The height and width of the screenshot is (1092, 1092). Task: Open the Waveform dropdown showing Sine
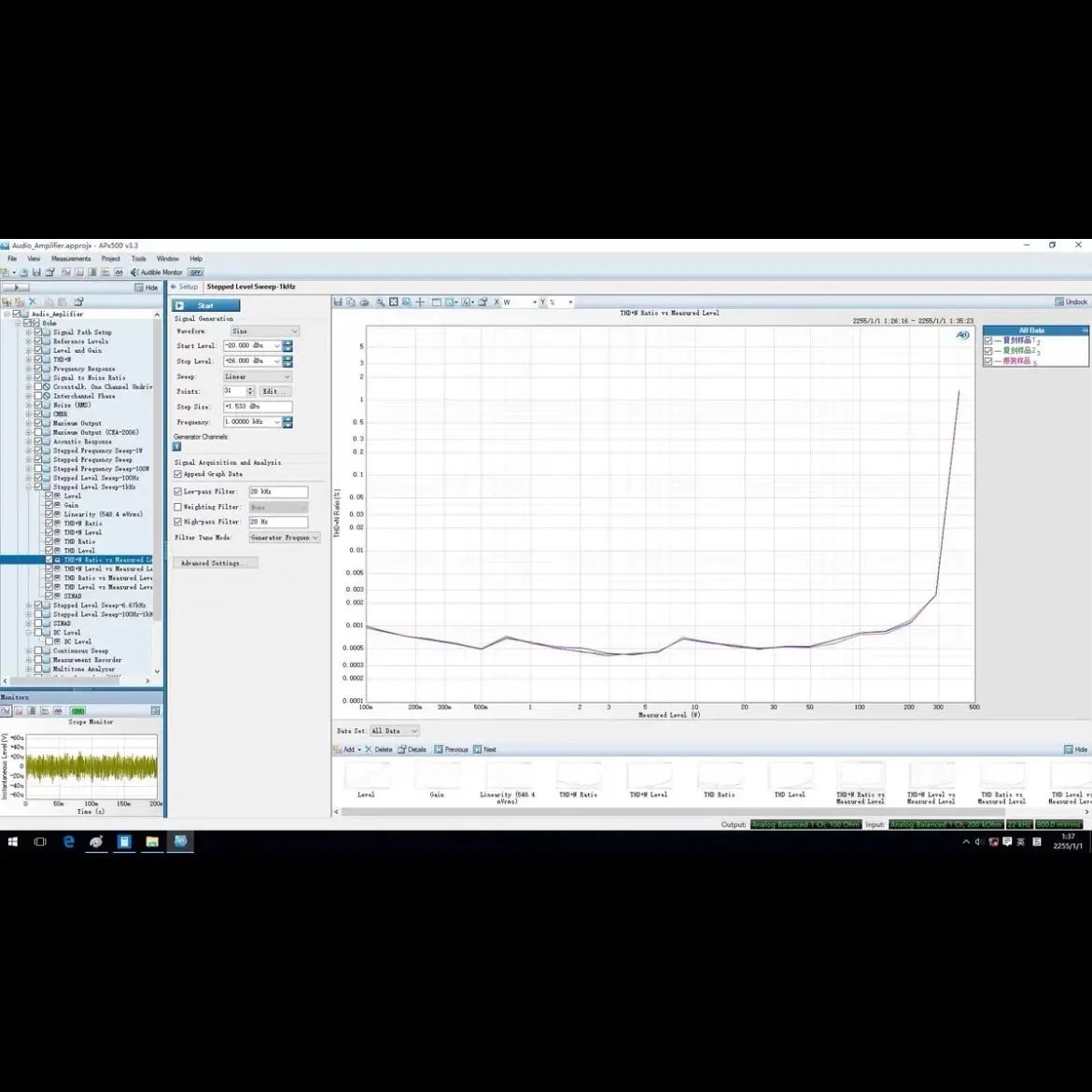(x=265, y=331)
